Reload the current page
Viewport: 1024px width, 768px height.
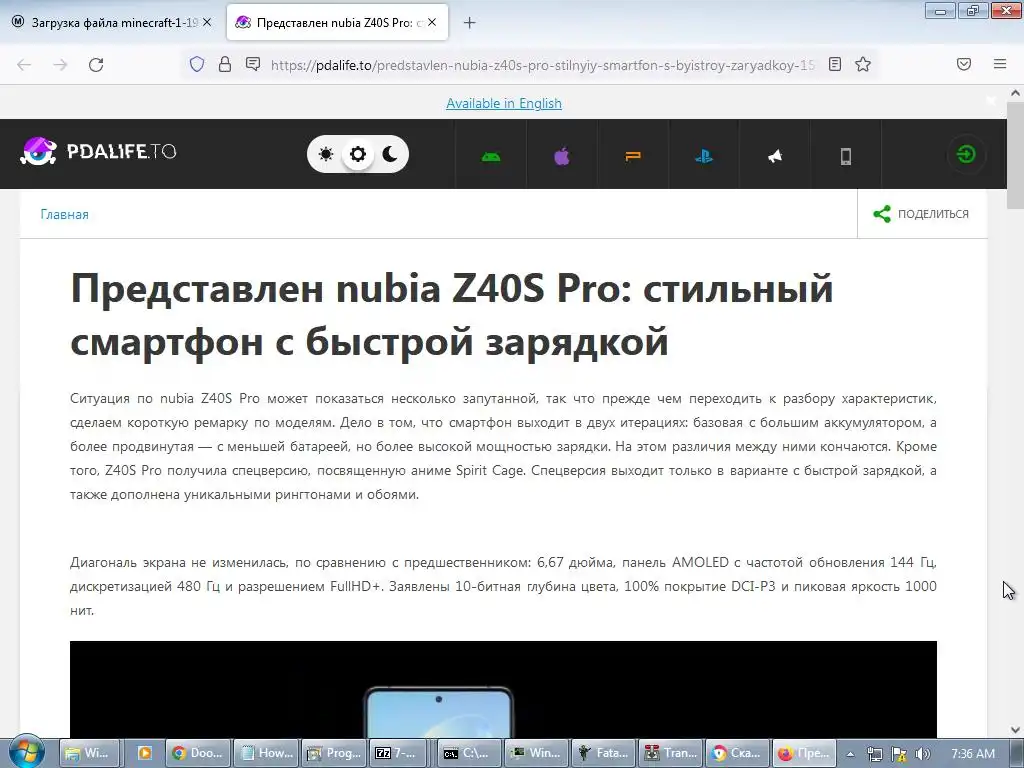tap(96, 65)
